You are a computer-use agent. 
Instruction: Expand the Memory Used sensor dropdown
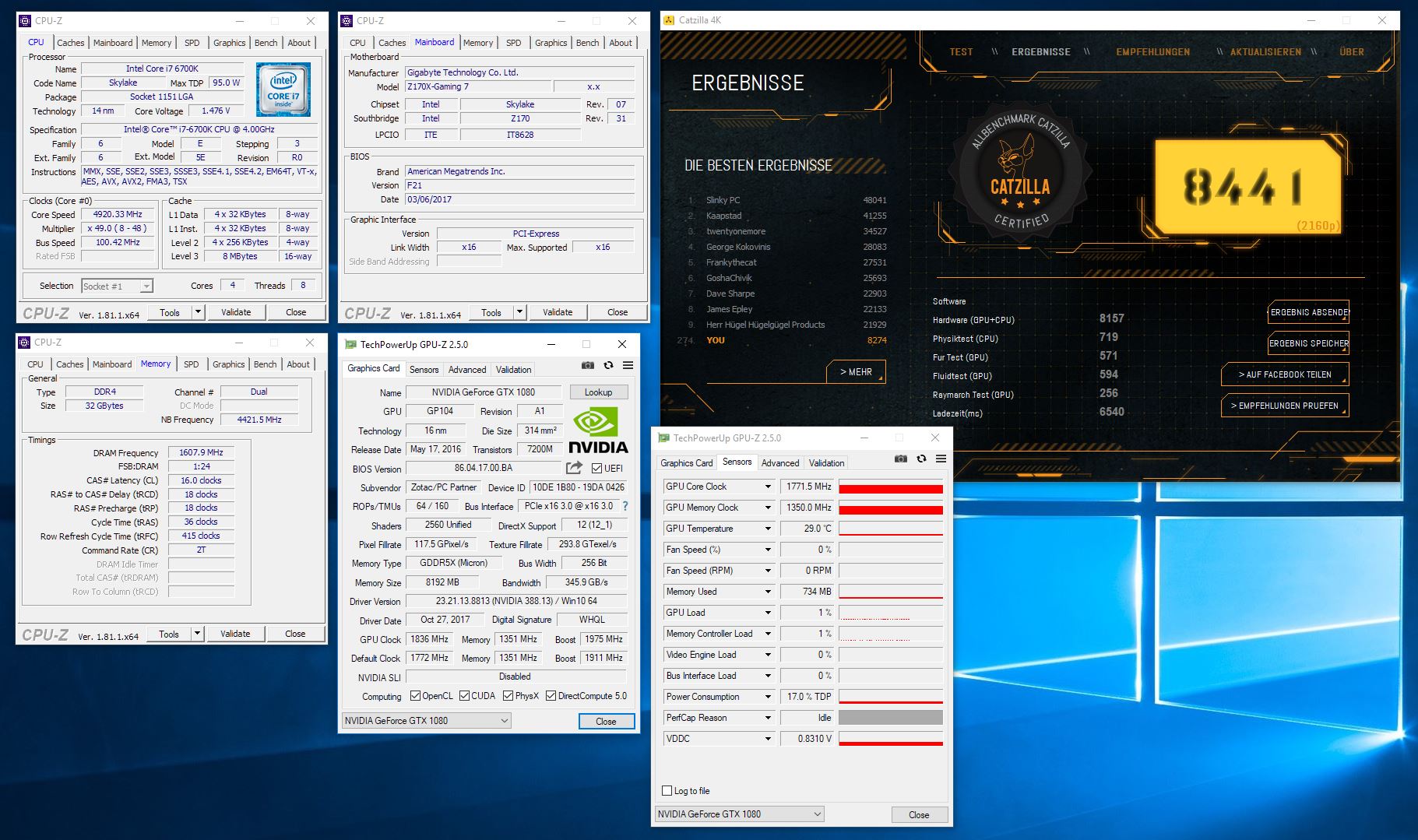[x=768, y=592]
